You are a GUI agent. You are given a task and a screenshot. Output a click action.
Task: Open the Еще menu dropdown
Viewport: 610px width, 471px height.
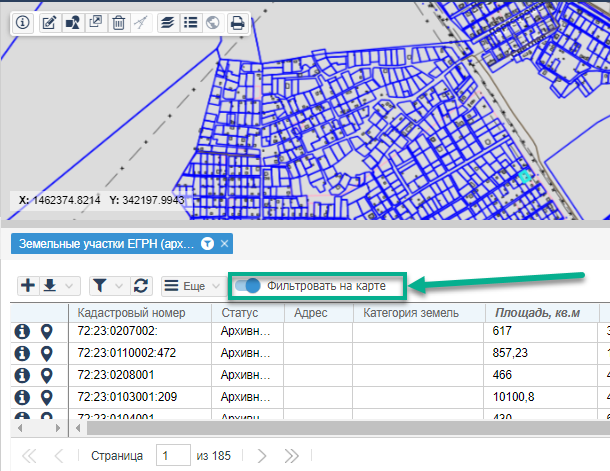[x=192, y=286]
